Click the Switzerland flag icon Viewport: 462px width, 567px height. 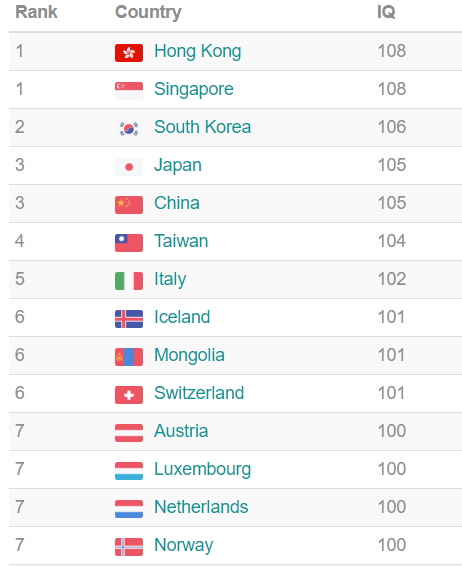click(x=129, y=395)
